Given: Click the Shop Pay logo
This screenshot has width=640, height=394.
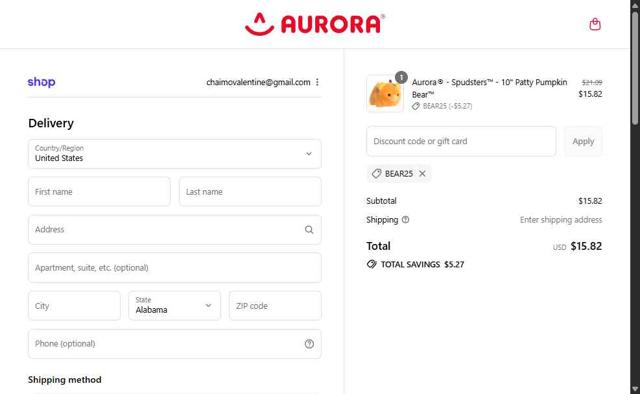Looking at the screenshot, I should (41, 82).
